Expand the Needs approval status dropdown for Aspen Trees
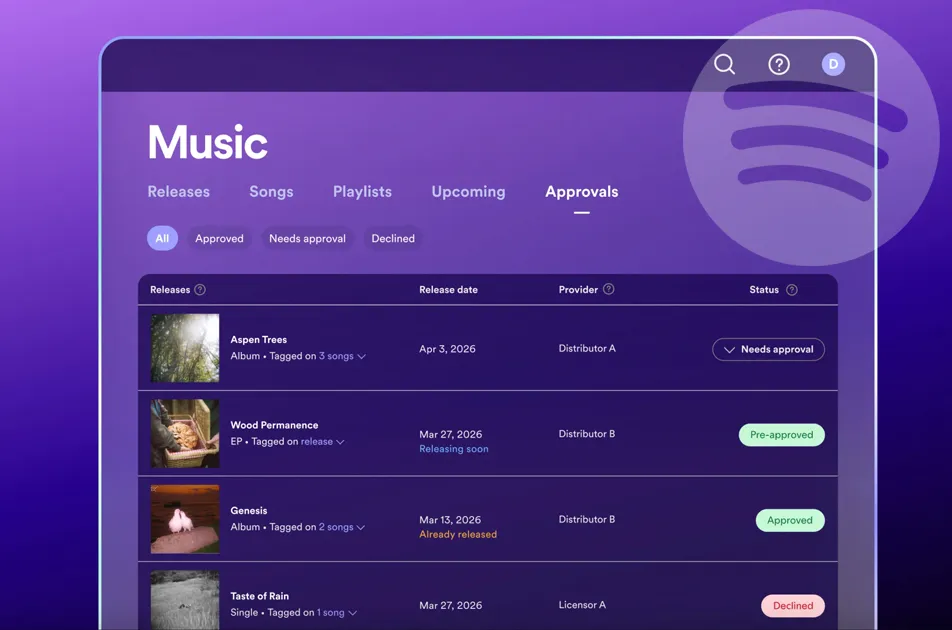The width and height of the screenshot is (952, 630). tap(768, 349)
